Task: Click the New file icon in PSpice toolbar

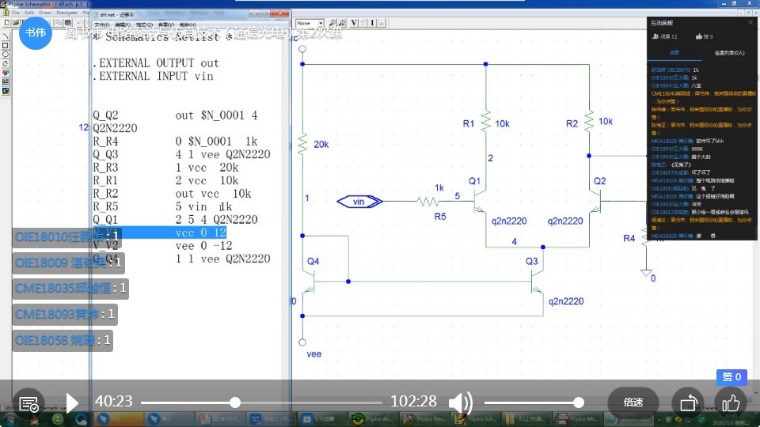Action: (x=7, y=22)
